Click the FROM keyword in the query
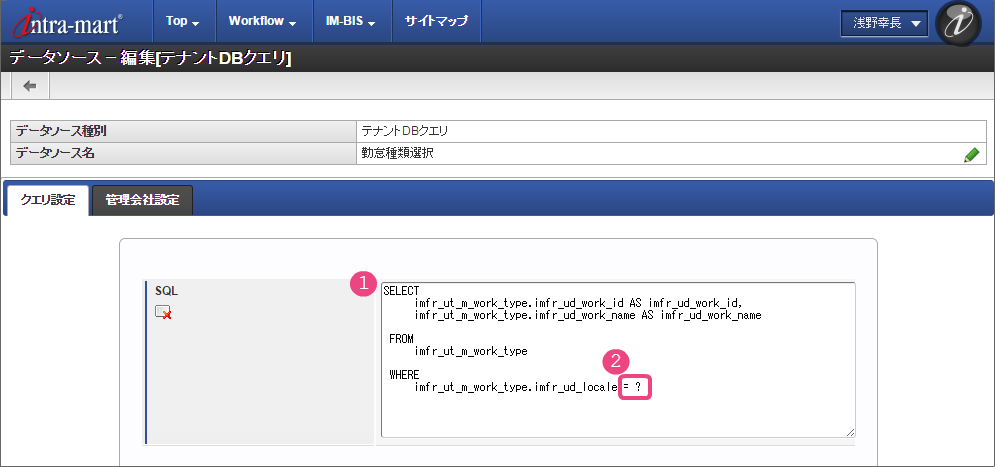995x467 pixels. point(401,339)
